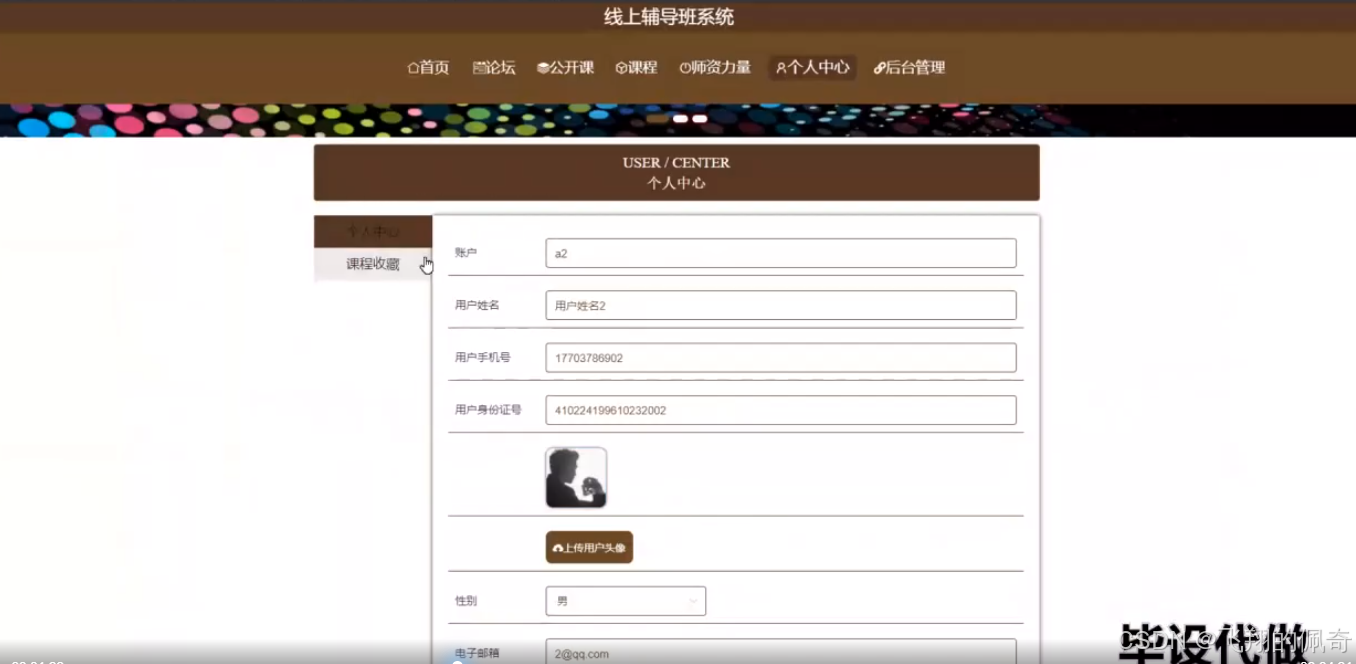The width and height of the screenshot is (1356, 664).
Task: Click the person icon beside 个人中心
Action: [781, 68]
